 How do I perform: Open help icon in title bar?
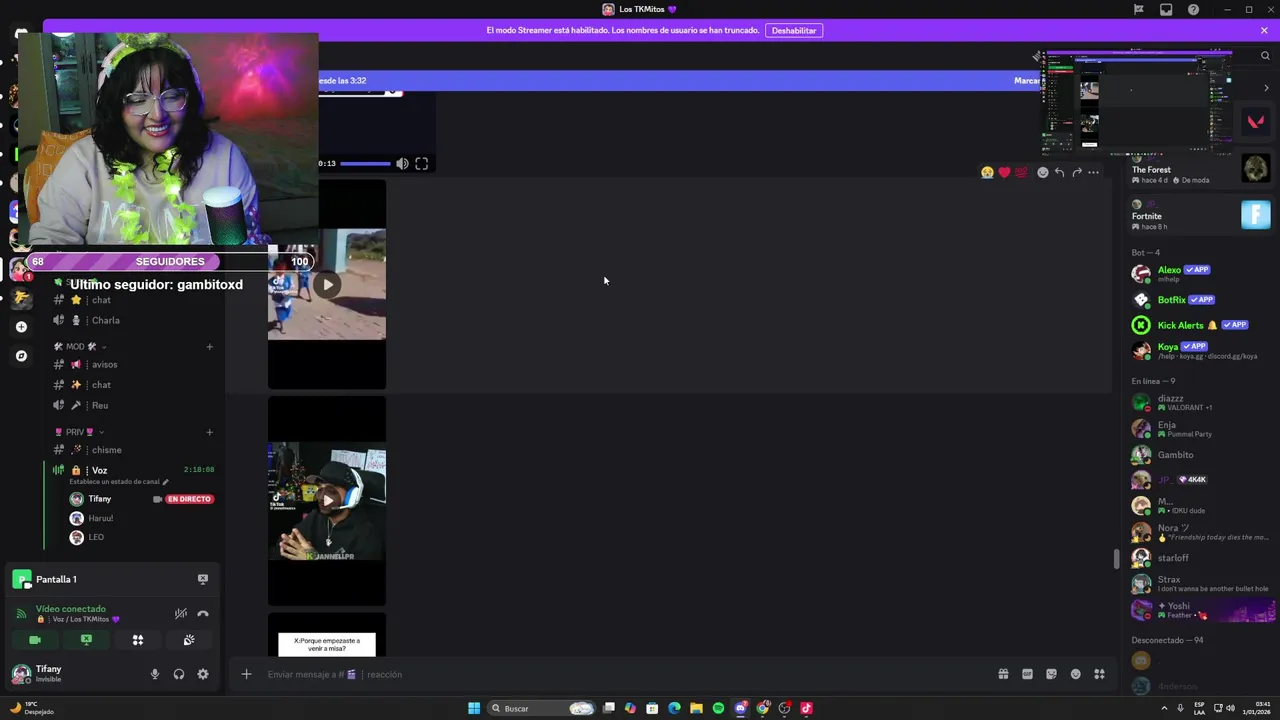(1193, 9)
